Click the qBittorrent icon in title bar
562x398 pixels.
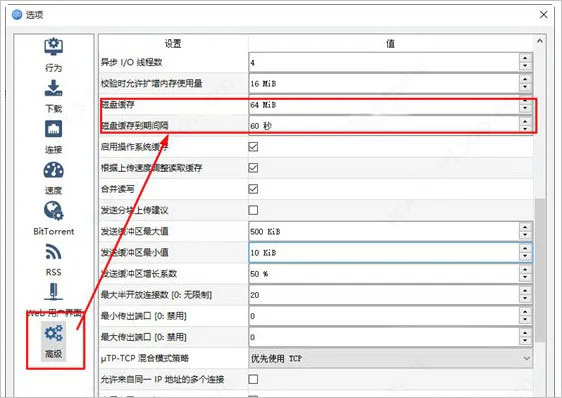tap(17, 14)
